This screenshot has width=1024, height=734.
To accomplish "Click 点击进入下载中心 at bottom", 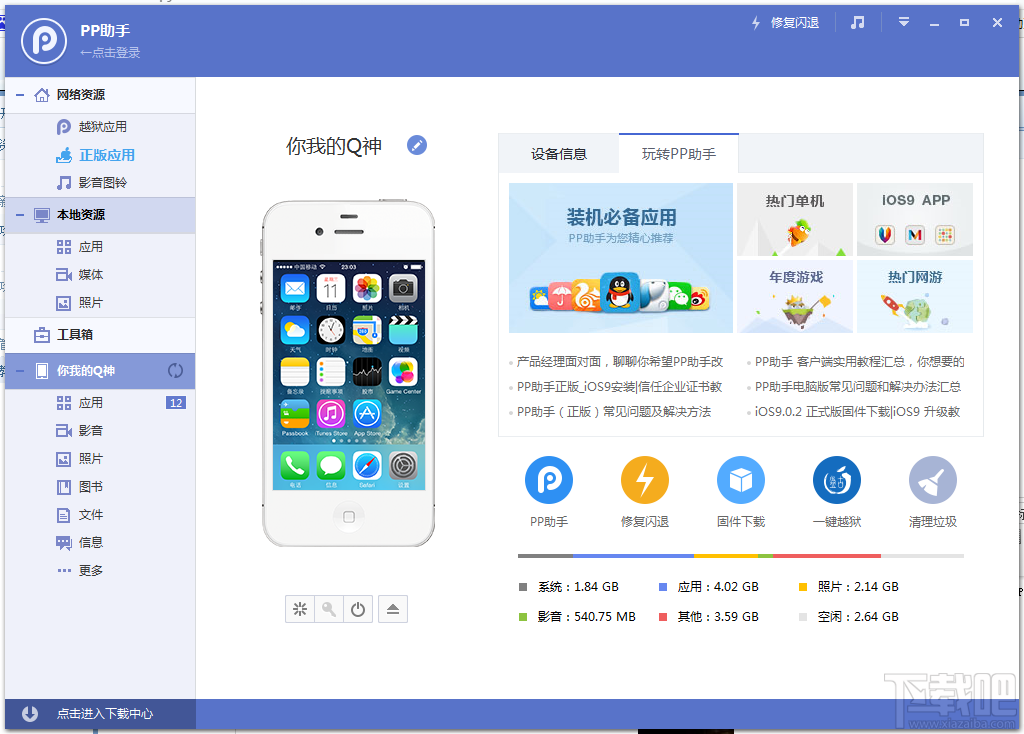I will click(x=104, y=714).
